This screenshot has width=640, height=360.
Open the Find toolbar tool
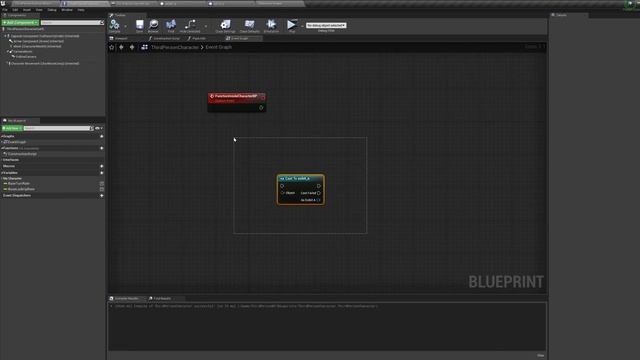click(171, 25)
